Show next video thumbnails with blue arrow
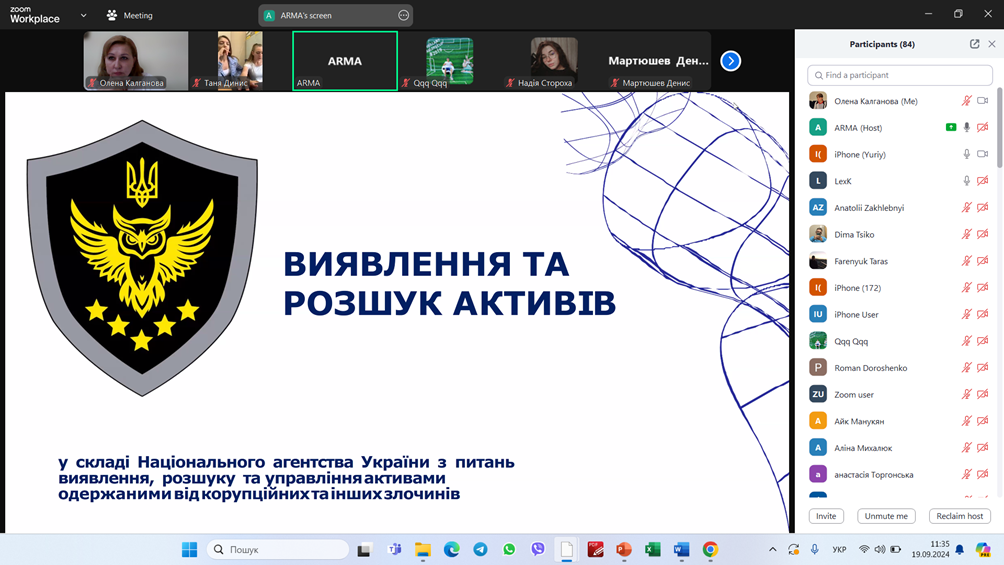 731,61
